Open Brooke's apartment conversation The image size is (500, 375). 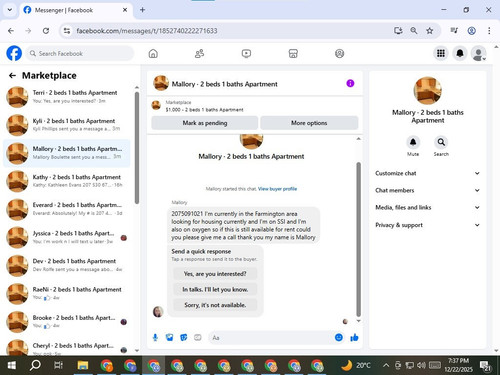(x=67, y=322)
